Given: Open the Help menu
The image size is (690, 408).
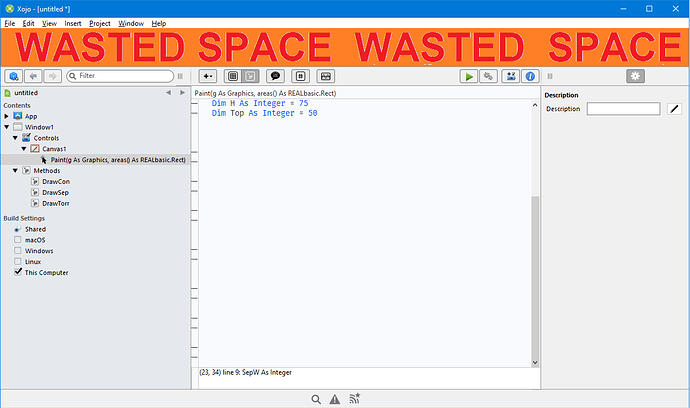Looking at the screenshot, I should click(158, 23).
